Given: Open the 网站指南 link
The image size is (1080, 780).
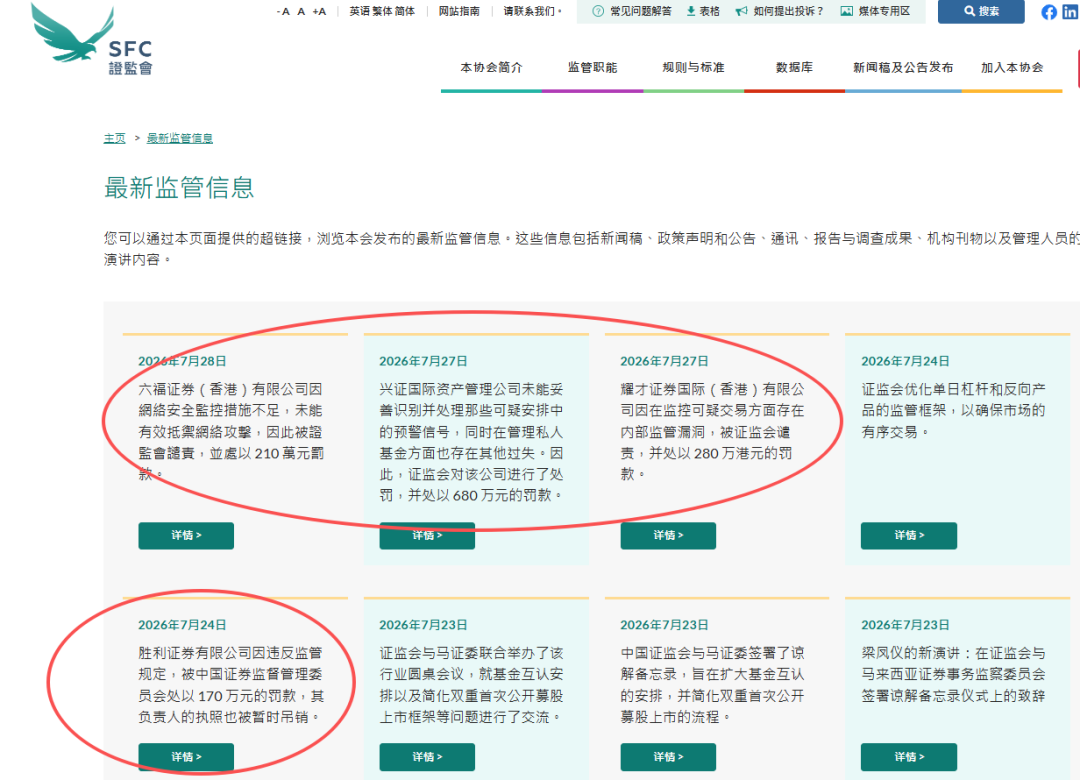Looking at the screenshot, I should click(459, 11).
